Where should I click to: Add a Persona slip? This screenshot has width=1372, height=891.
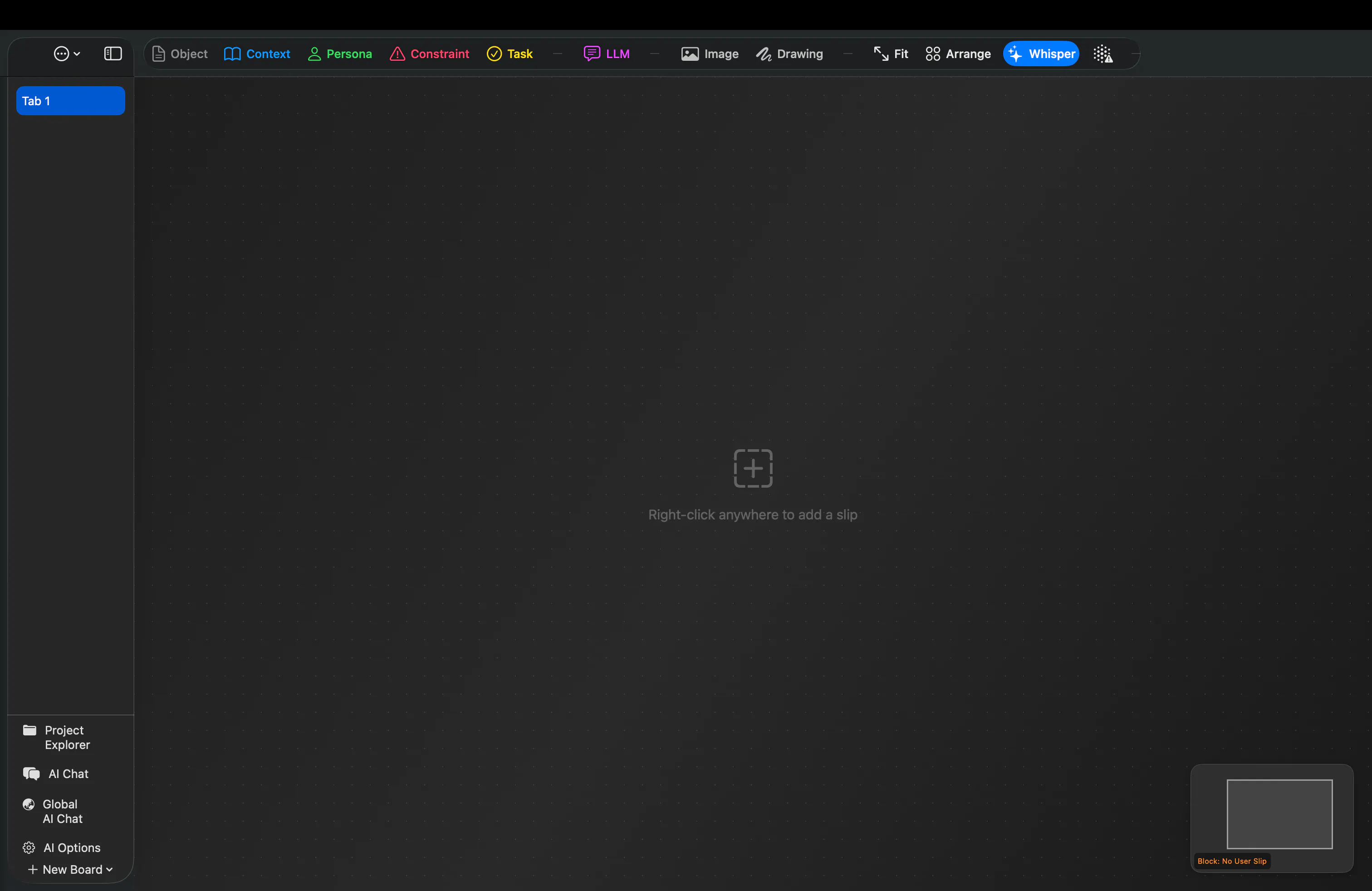[x=339, y=54]
